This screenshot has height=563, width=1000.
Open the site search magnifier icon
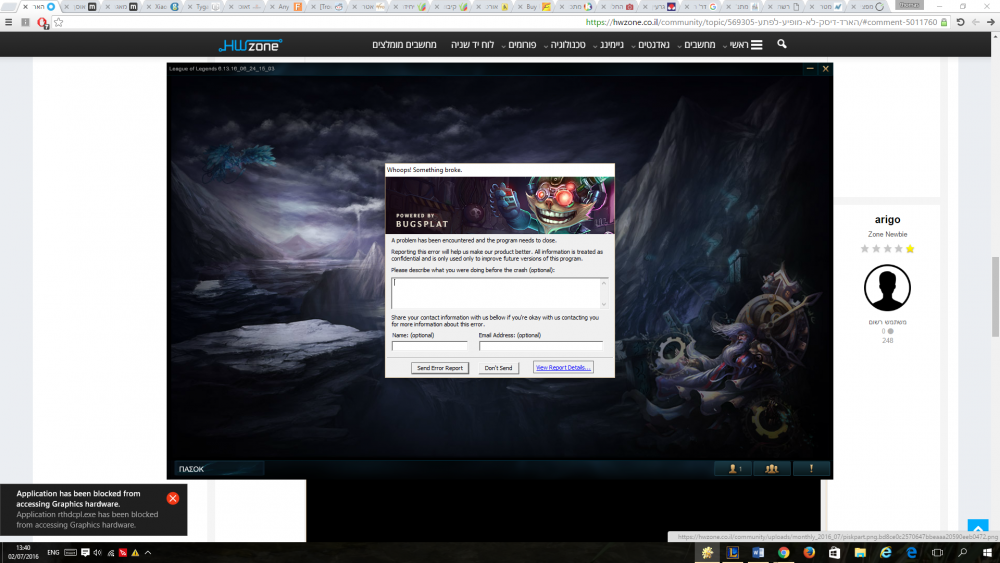coord(782,44)
